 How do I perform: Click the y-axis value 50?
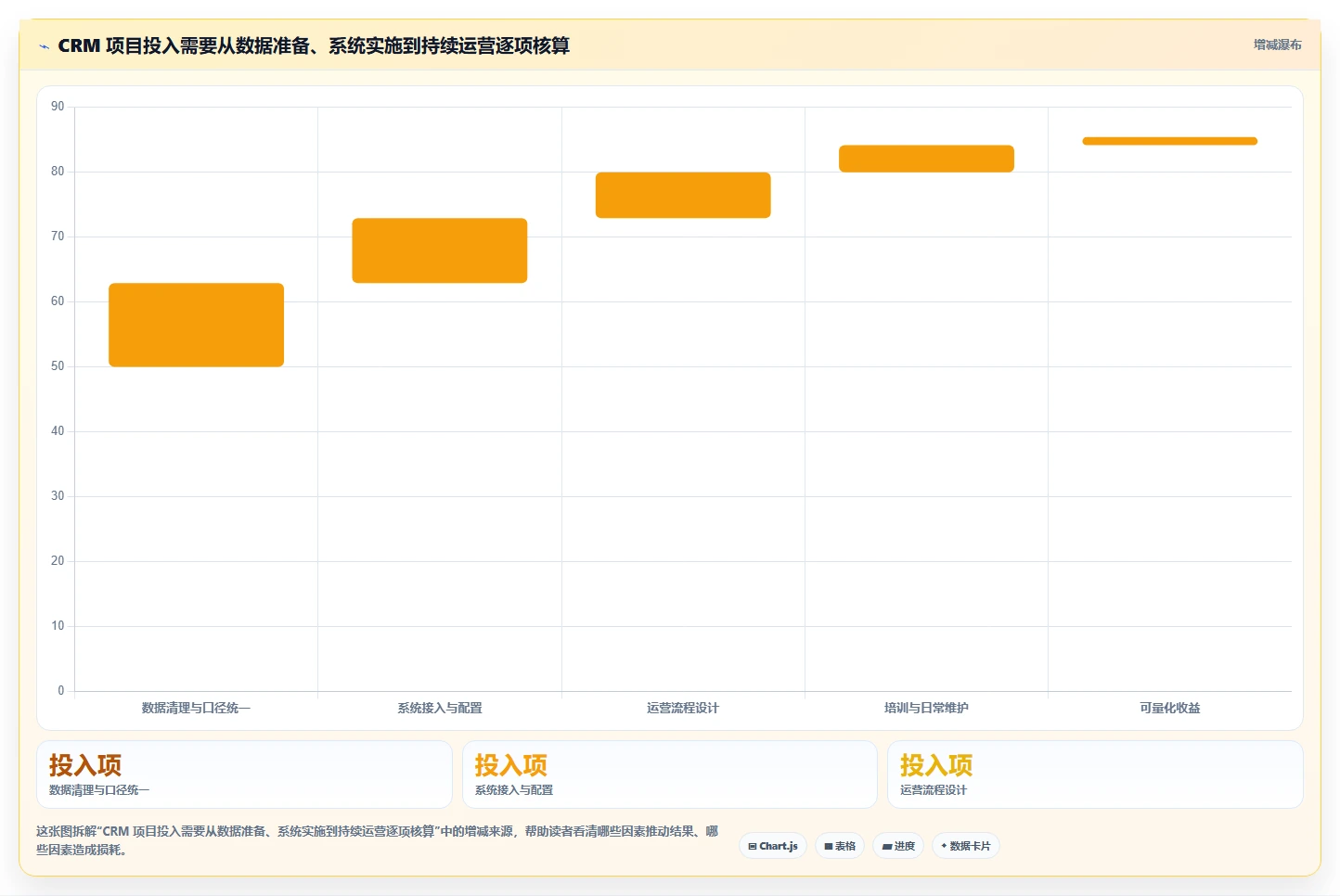58,366
